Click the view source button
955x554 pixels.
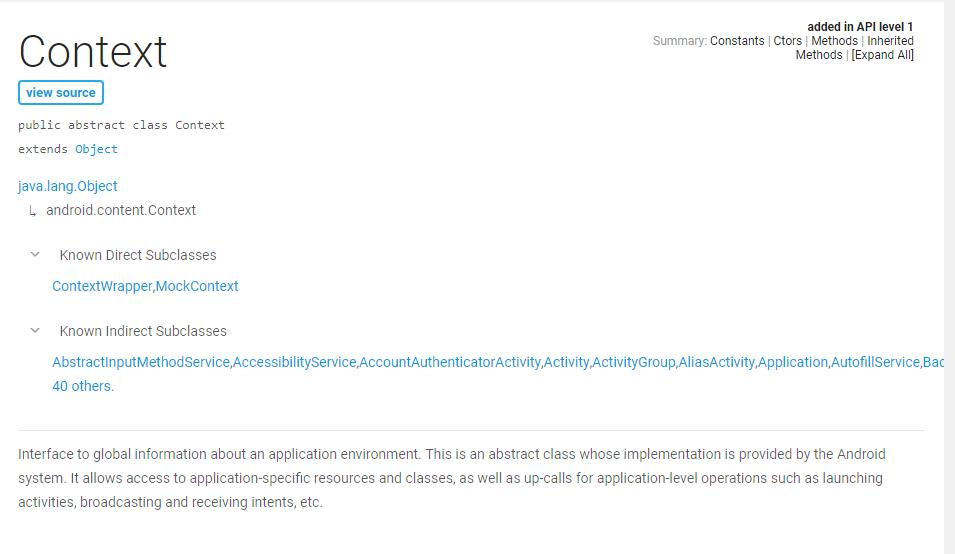[61, 93]
